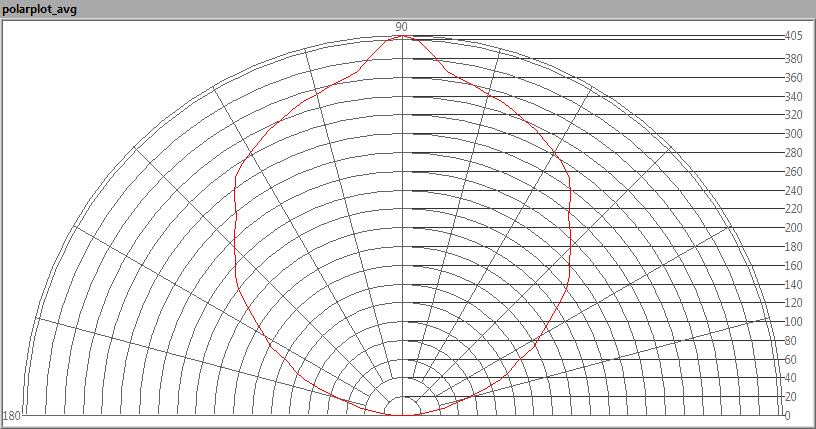Click the 320 radial scale label
Image resolution: width=816 pixels, height=429 pixels.
793,116
